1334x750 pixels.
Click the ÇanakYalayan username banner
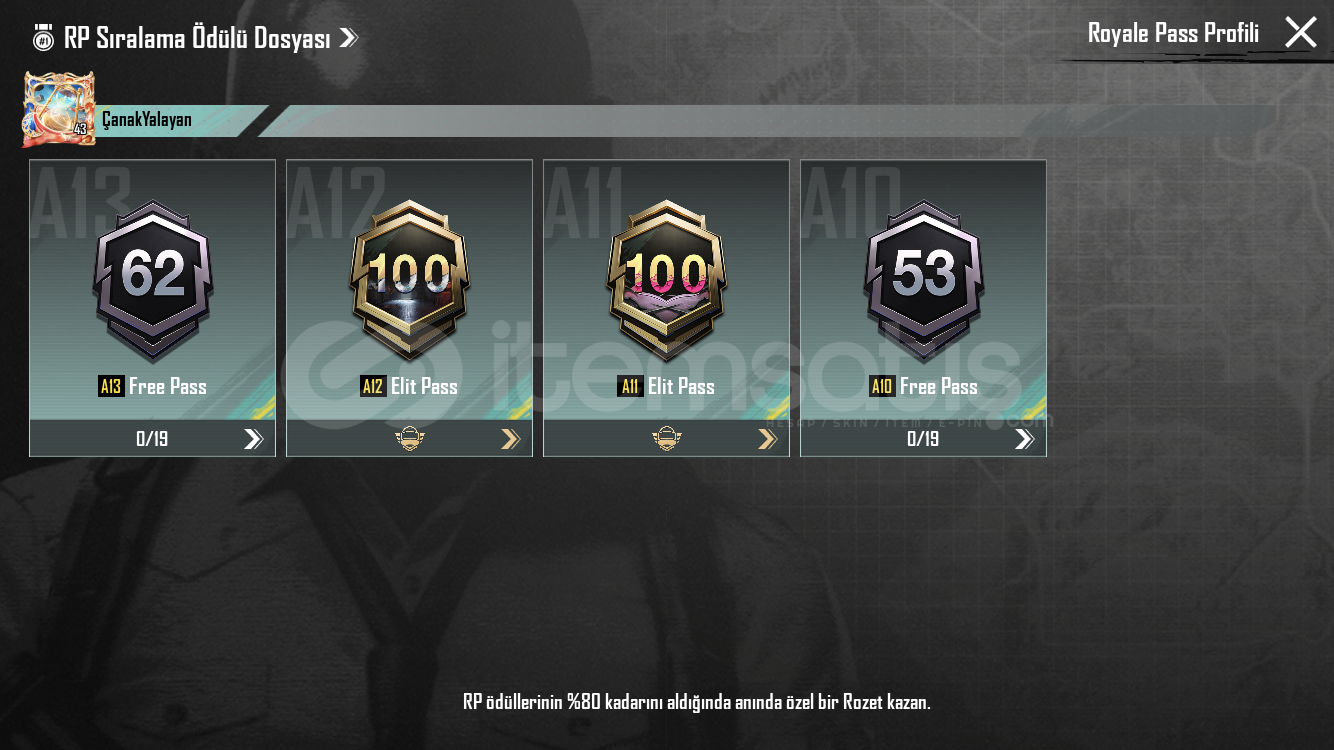pyautogui.click(x=182, y=120)
